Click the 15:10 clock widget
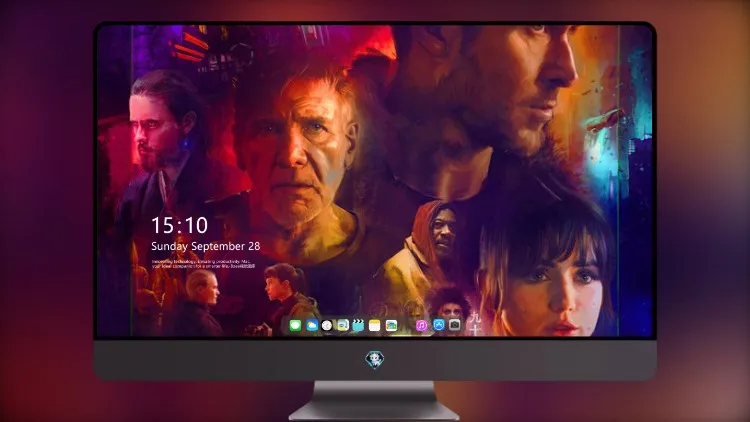 point(179,225)
